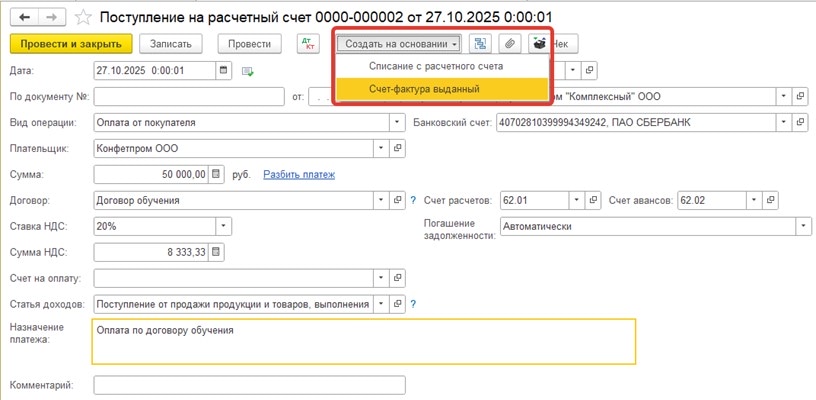This screenshot has height=400, width=816.
Task: Show Дт/Кт accounting entries icon
Action: [x=307, y=44]
